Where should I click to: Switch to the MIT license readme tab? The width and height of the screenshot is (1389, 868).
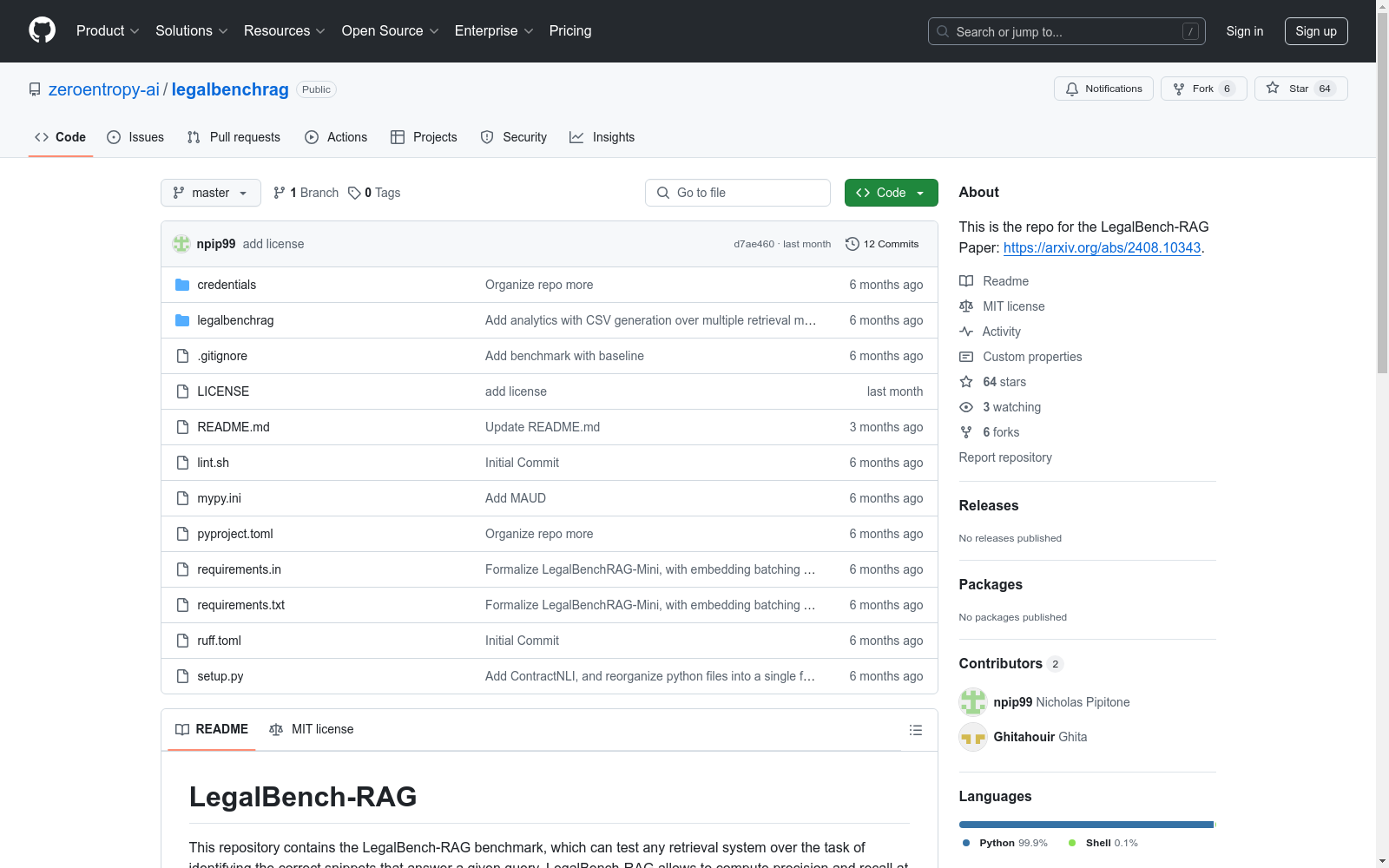(312, 729)
